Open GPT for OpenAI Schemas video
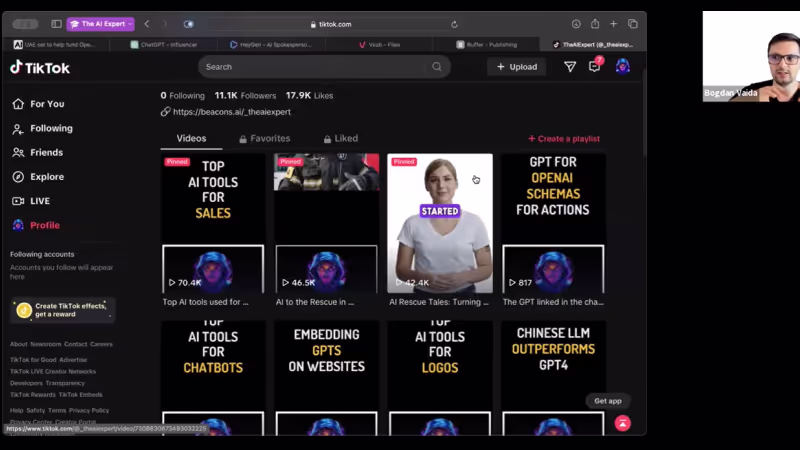The height and width of the screenshot is (450, 800). (x=554, y=223)
